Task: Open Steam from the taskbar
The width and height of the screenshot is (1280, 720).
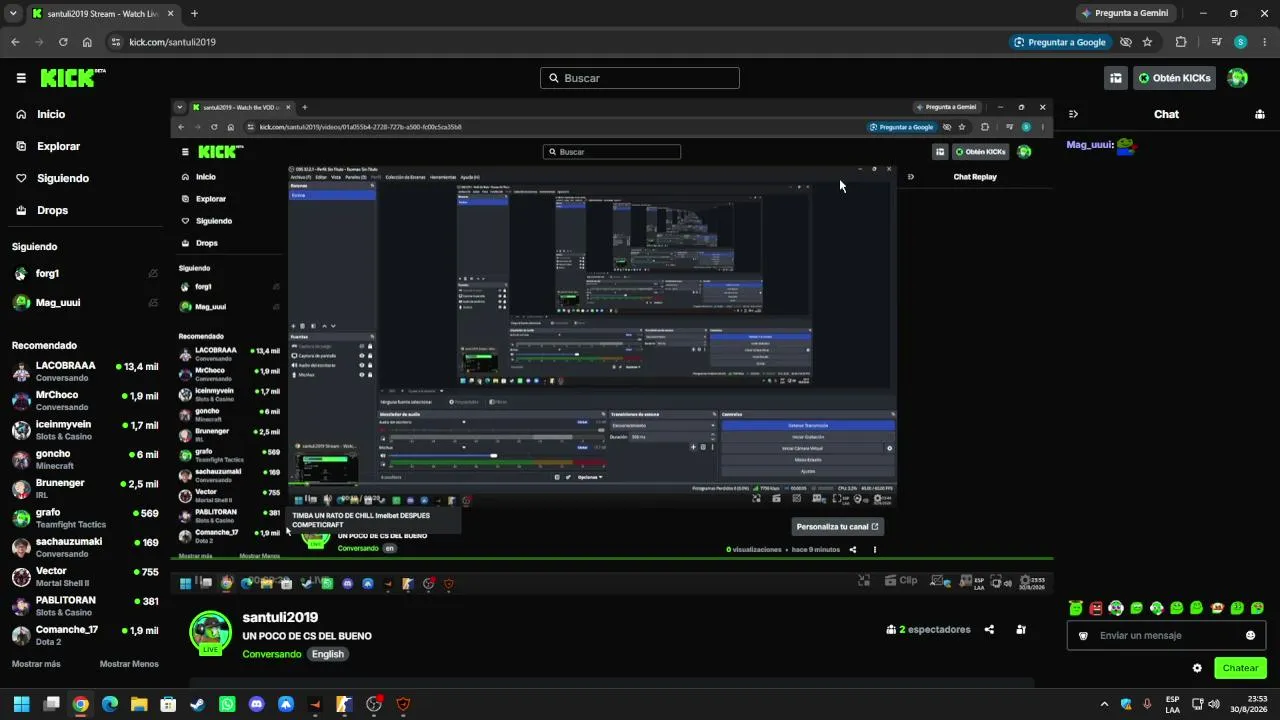Action: (198, 704)
